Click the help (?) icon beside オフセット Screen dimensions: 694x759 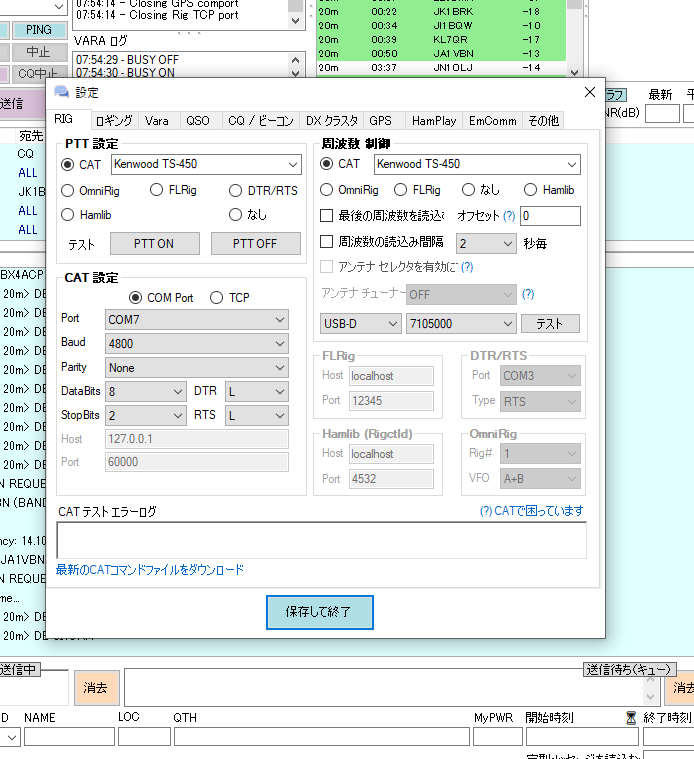tap(509, 216)
